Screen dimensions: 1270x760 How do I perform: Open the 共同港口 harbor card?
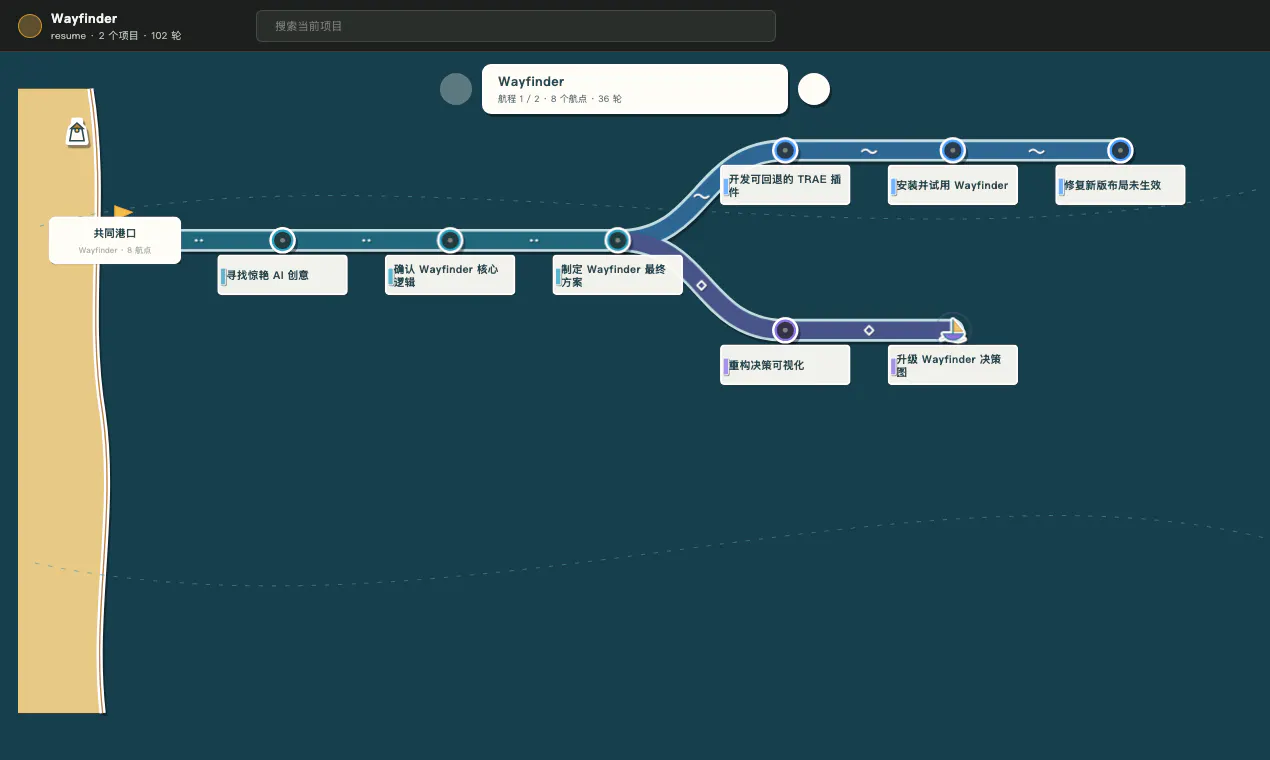(x=115, y=240)
